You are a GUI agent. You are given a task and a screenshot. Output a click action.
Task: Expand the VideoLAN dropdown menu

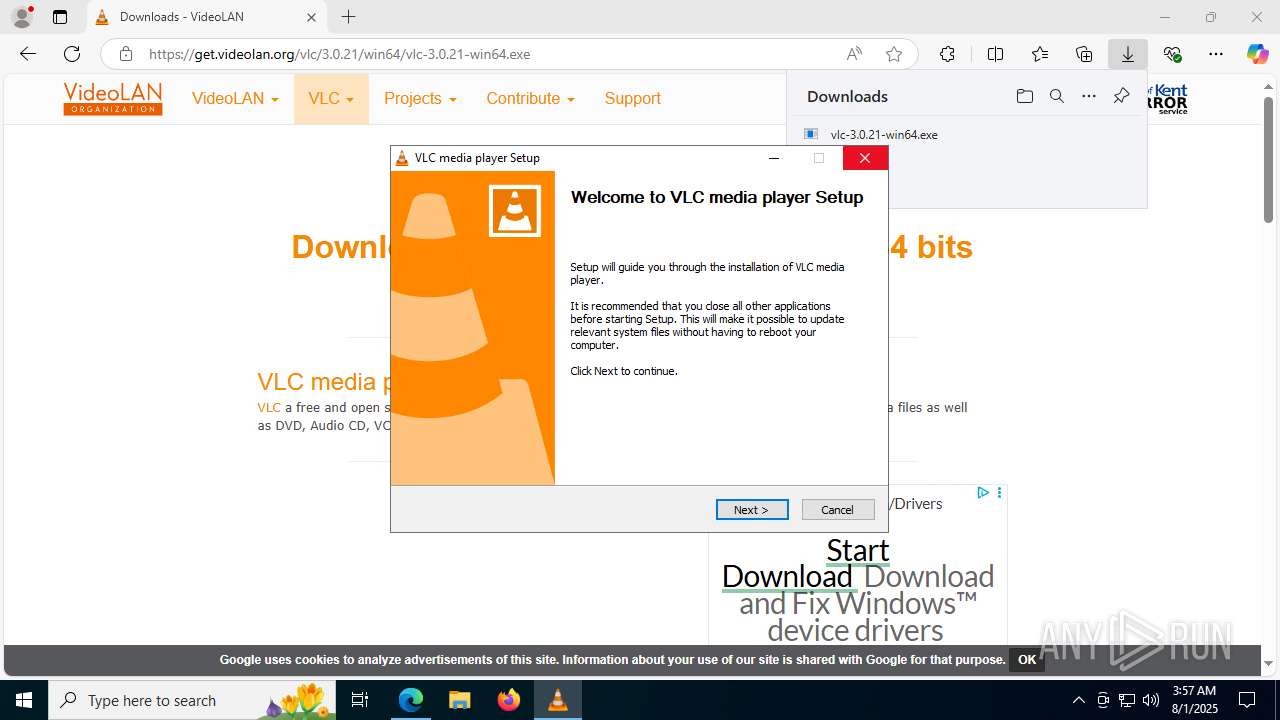(x=235, y=98)
